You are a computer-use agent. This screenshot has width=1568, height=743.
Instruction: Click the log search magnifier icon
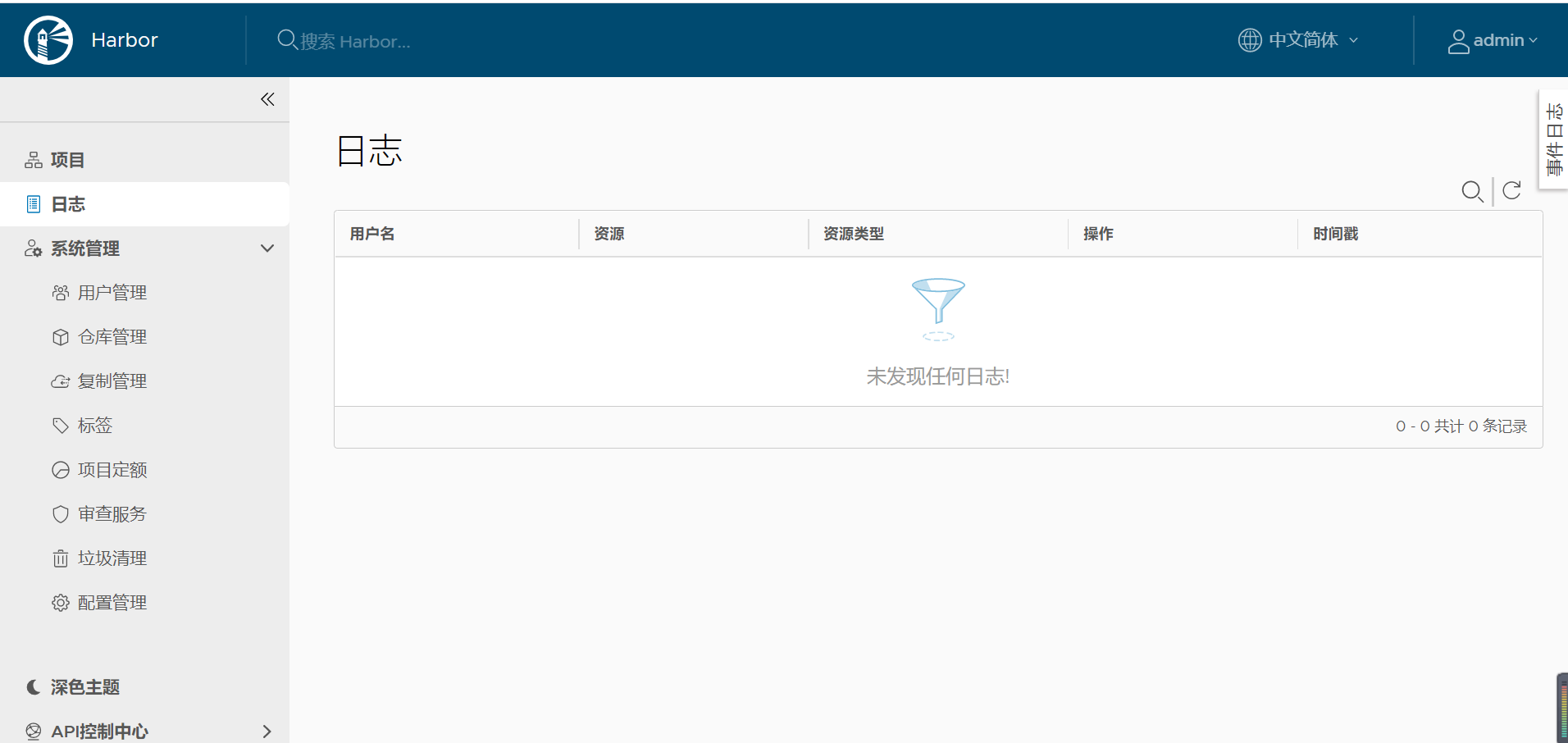[x=1473, y=192]
